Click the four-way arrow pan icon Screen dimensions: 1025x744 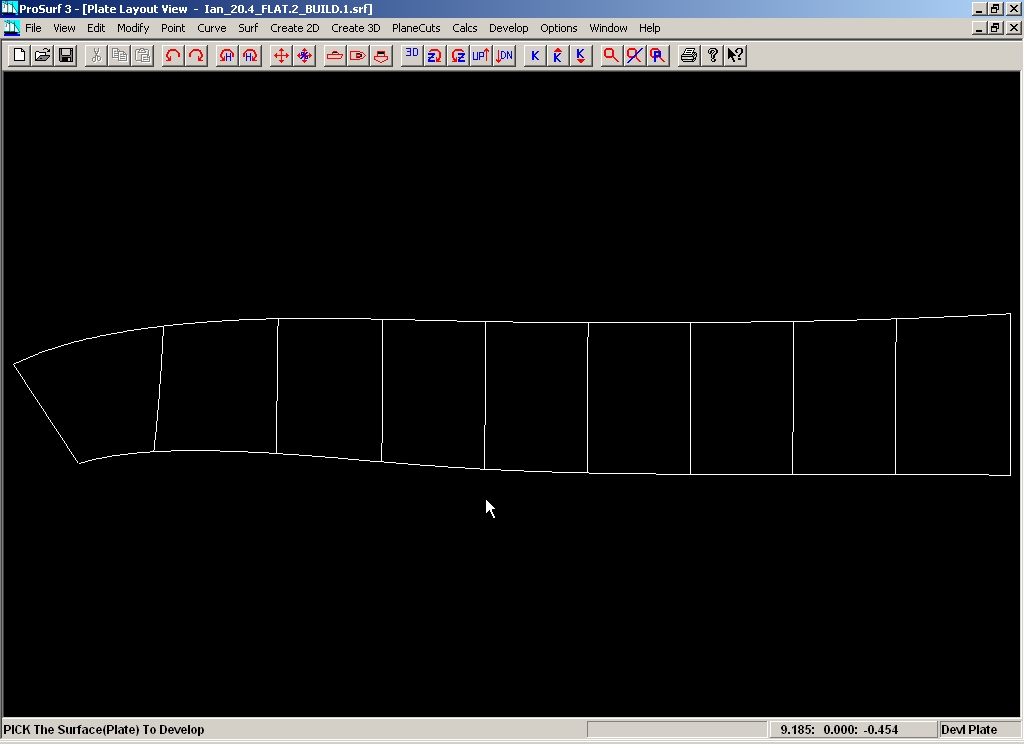pyautogui.click(x=281, y=56)
